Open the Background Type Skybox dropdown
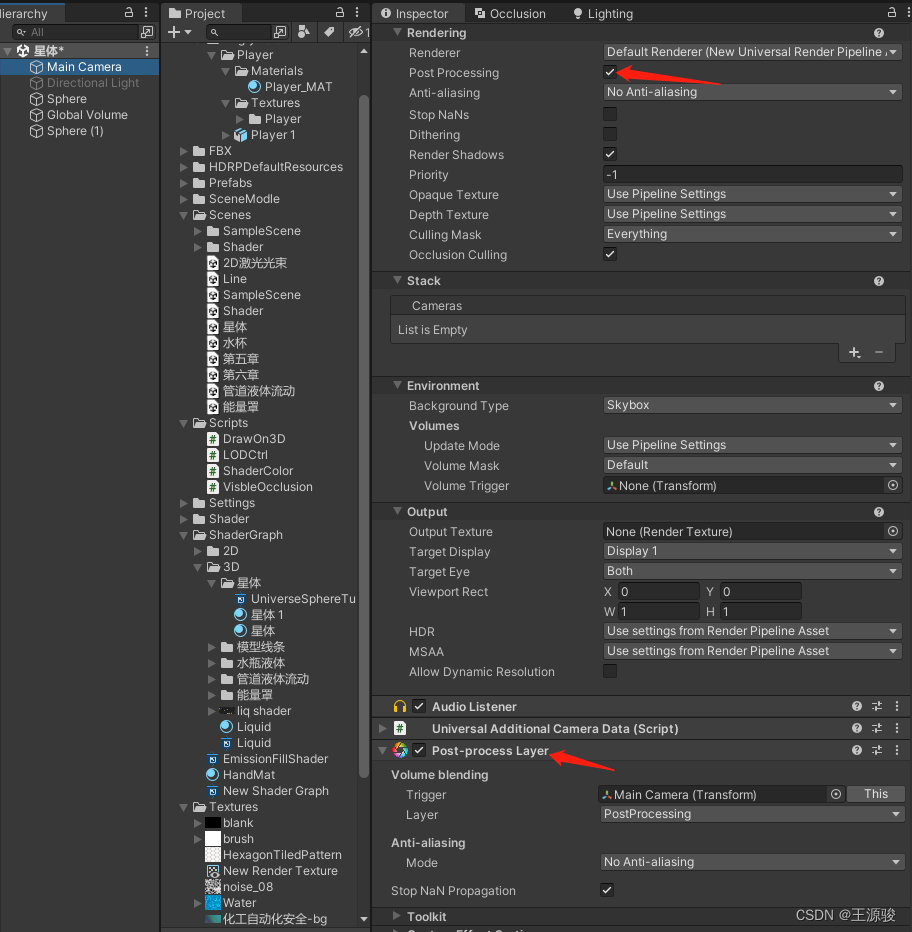 tap(753, 406)
